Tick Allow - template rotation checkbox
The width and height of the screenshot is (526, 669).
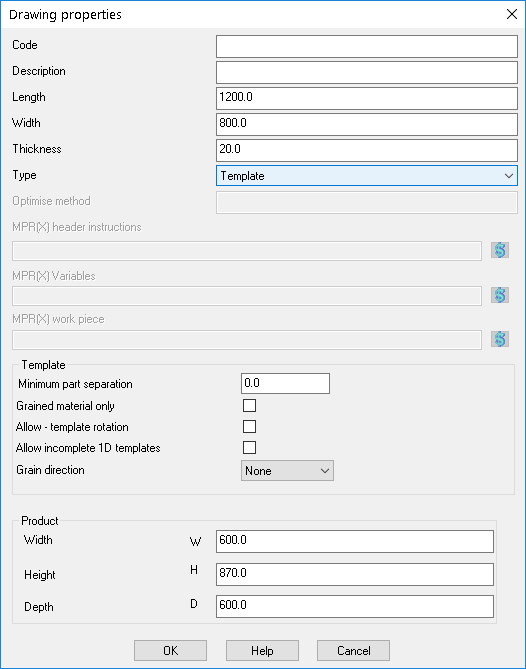pyautogui.click(x=250, y=426)
